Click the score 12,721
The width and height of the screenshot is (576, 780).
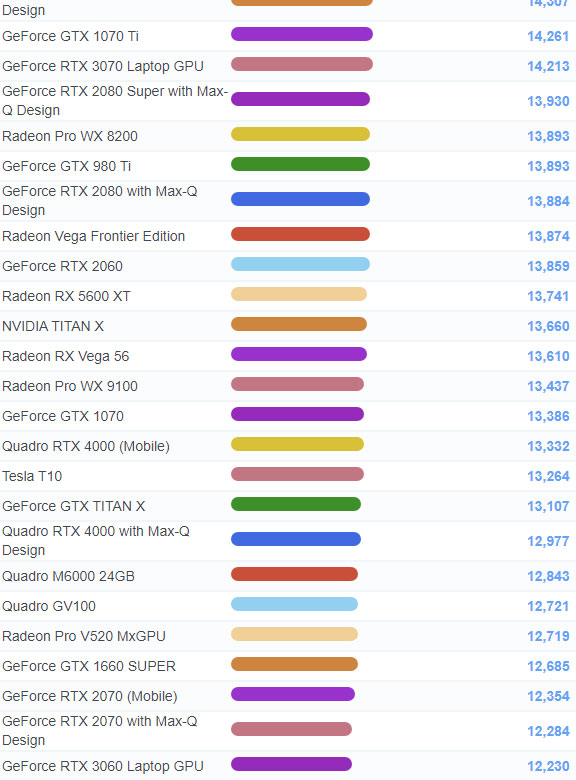(x=548, y=606)
